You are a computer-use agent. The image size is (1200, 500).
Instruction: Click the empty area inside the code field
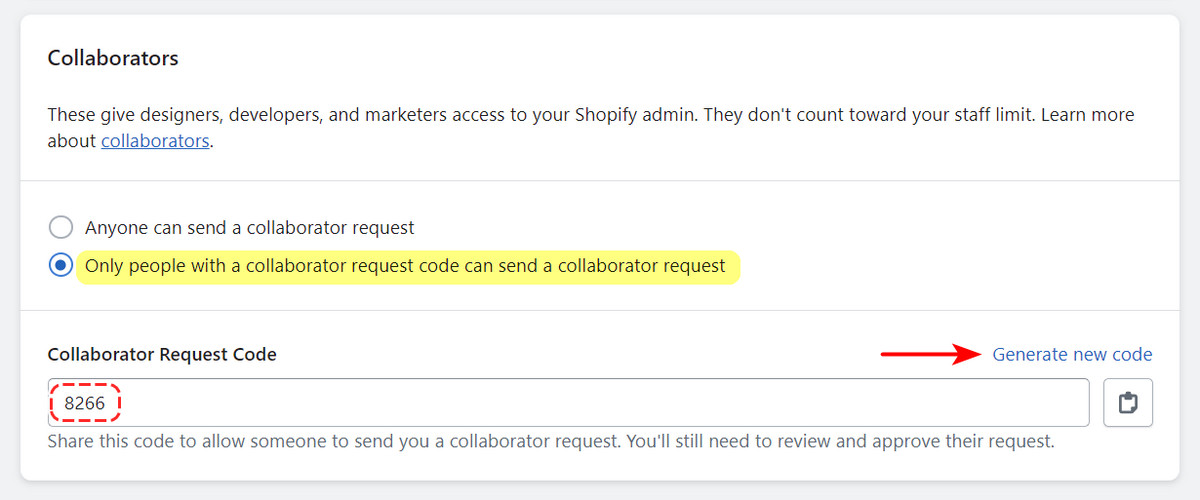[x=600, y=403]
